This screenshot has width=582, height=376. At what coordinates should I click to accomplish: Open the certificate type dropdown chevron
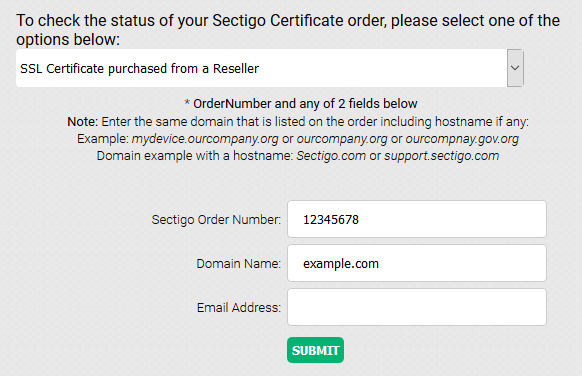pyautogui.click(x=515, y=68)
